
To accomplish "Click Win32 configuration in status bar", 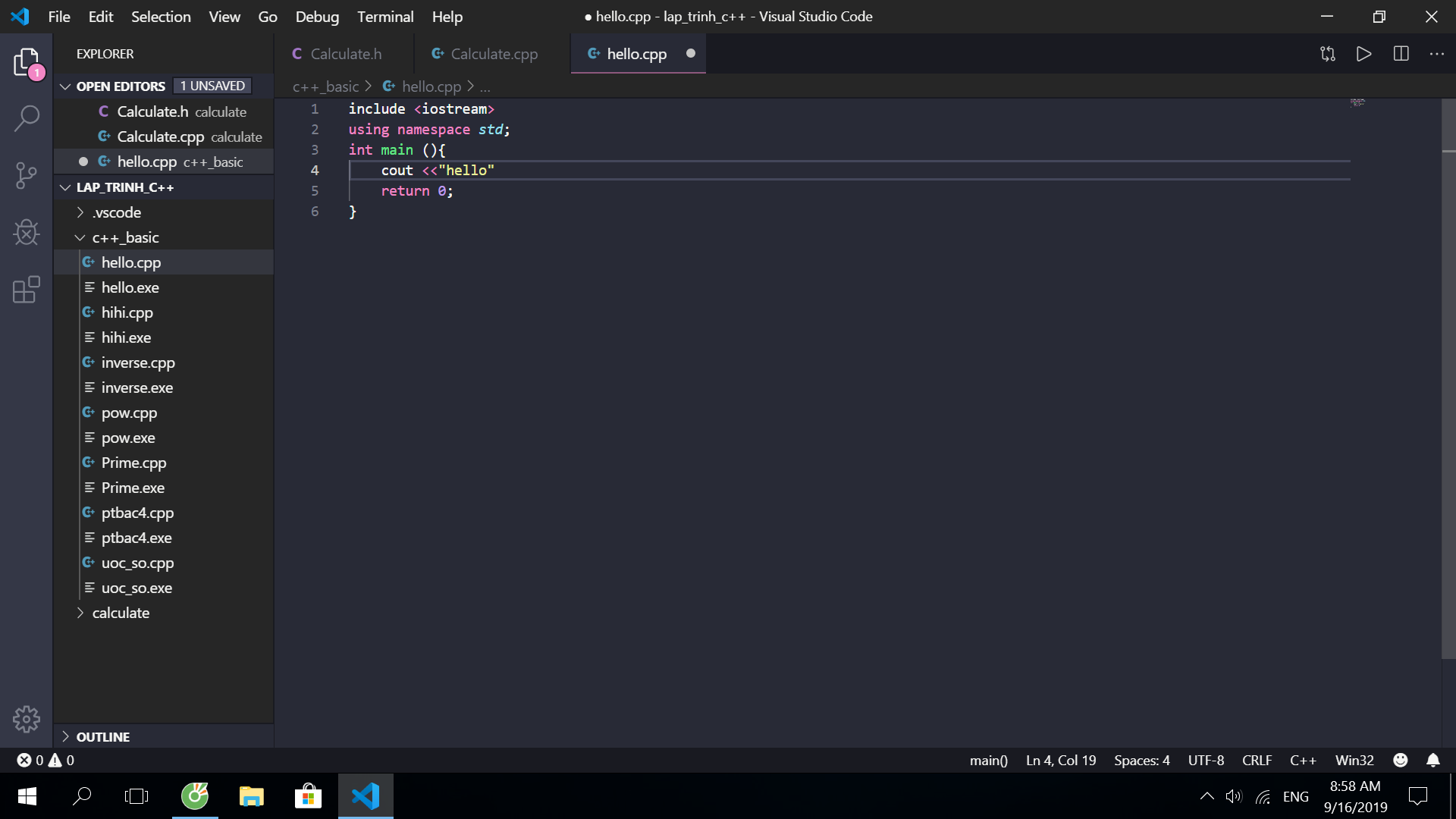I will pos(1354,760).
